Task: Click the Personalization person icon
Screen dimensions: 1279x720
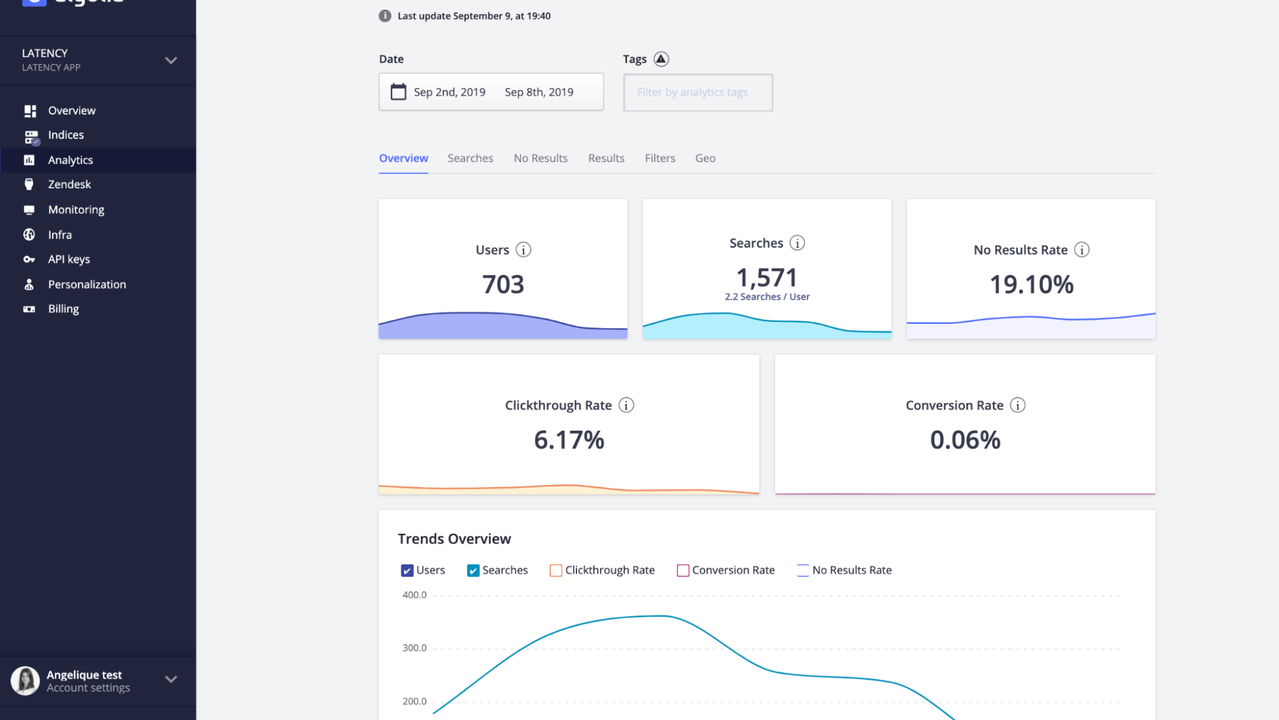Action: pos(30,285)
